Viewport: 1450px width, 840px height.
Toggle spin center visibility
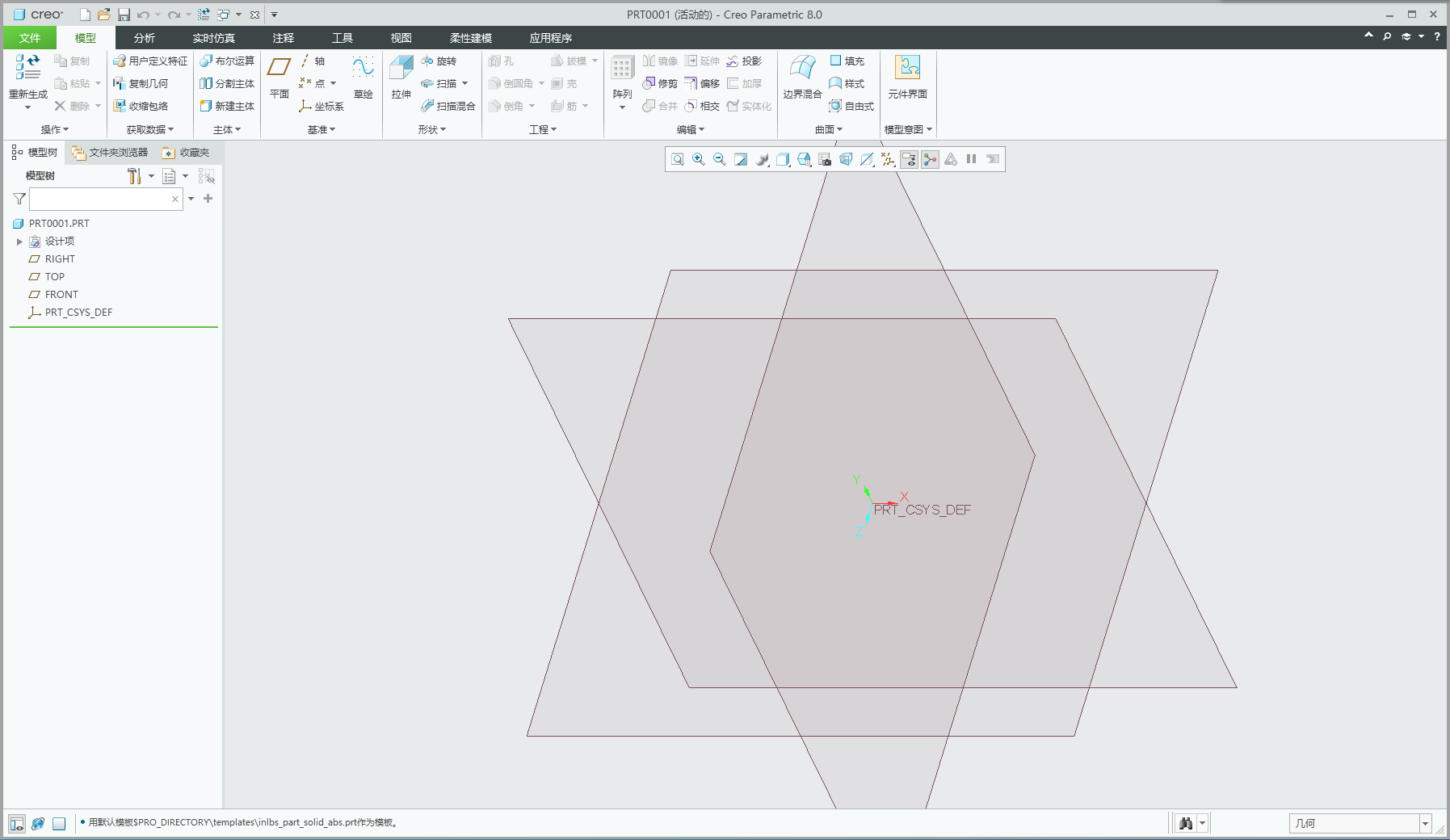[x=930, y=159]
